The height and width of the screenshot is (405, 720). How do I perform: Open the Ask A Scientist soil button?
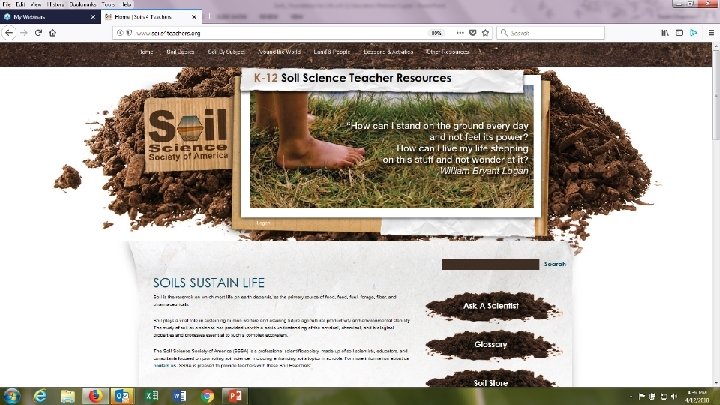coord(491,306)
